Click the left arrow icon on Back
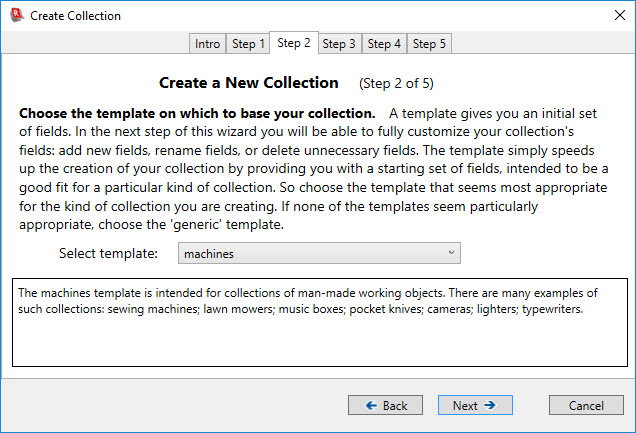 tap(371, 406)
